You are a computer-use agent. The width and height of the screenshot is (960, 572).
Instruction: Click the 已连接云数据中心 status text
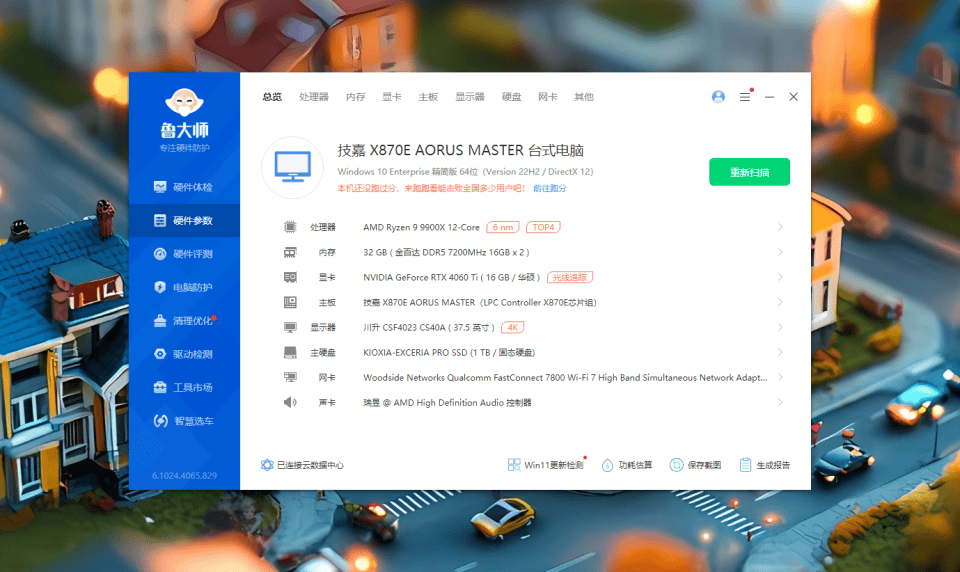pyautogui.click(x=310, y=465)
